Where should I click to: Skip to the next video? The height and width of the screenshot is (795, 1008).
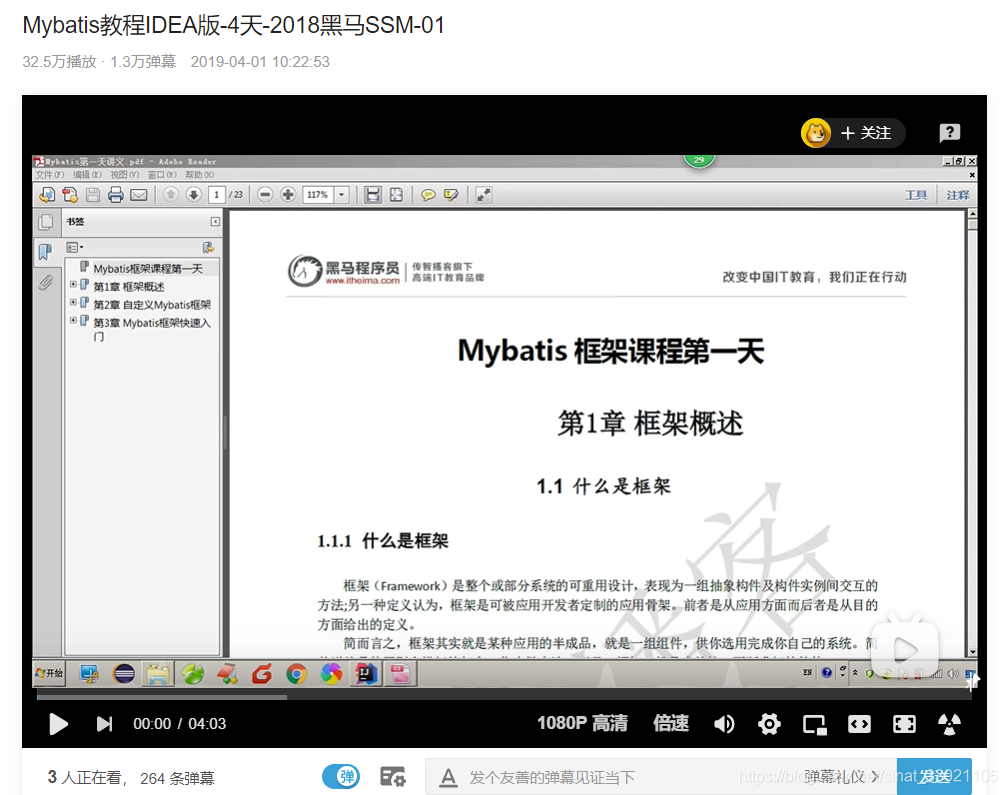point(105,724)
